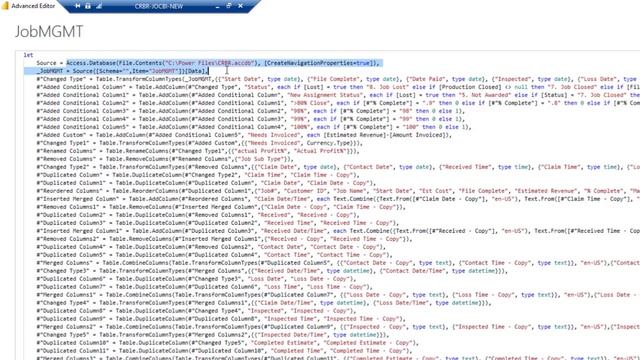The image size is (640, 360).
Task: Click the #"Merged Columns" Contact Date line
Action: (338, 263)
